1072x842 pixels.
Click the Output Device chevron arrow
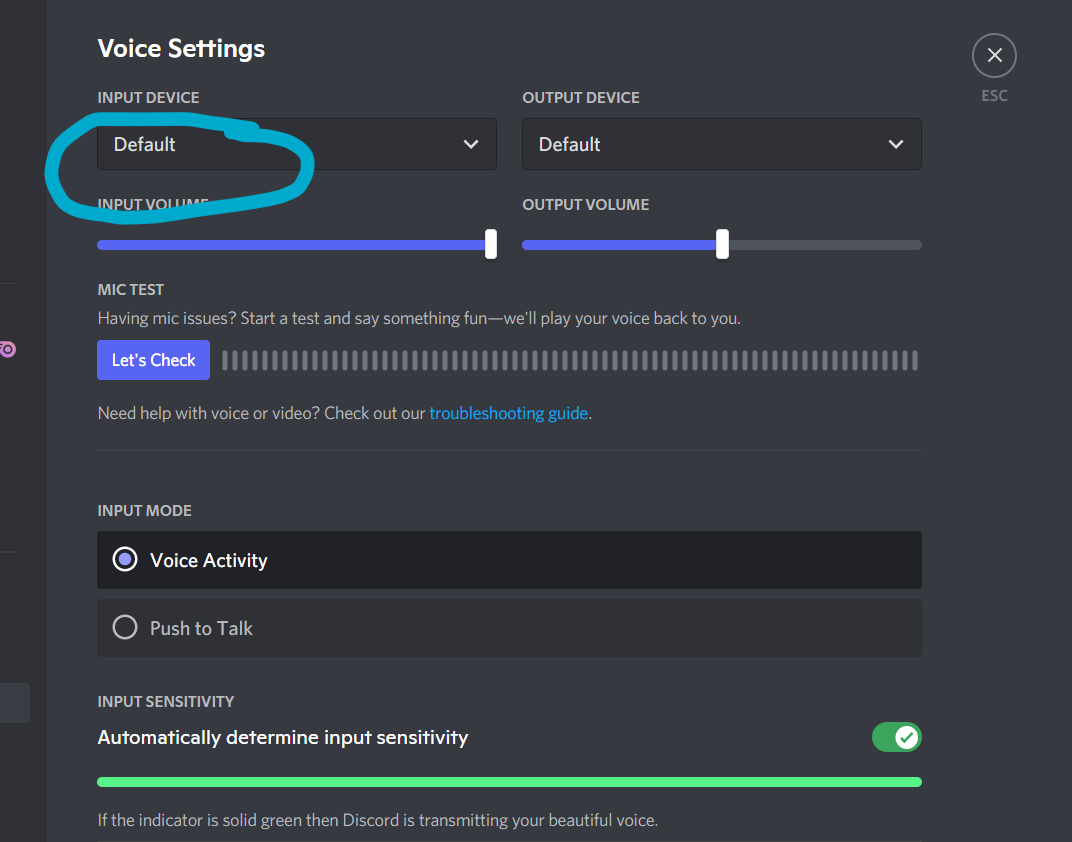point(896,144)
